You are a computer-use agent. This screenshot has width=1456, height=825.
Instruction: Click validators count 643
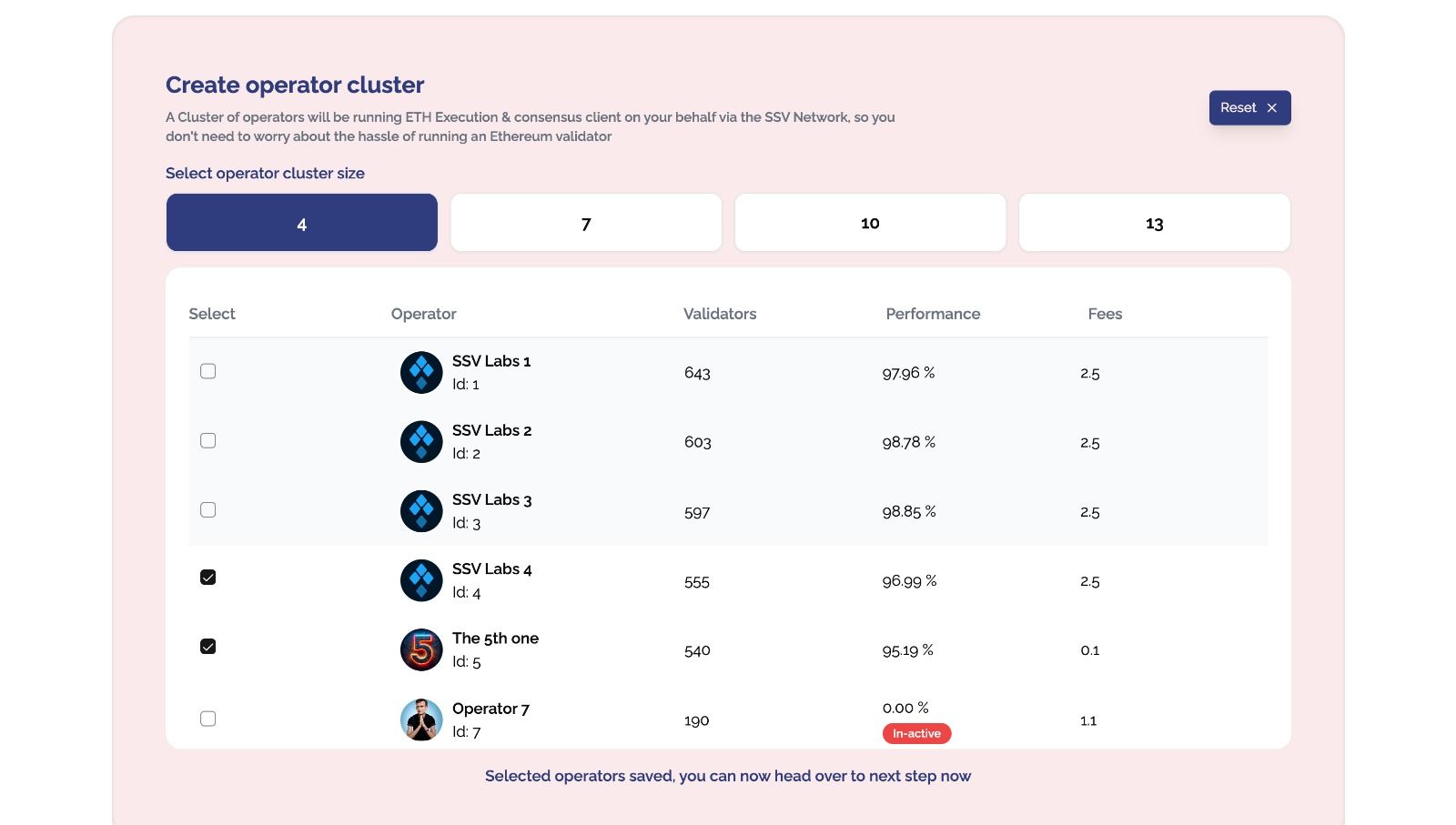coord(697,373)
